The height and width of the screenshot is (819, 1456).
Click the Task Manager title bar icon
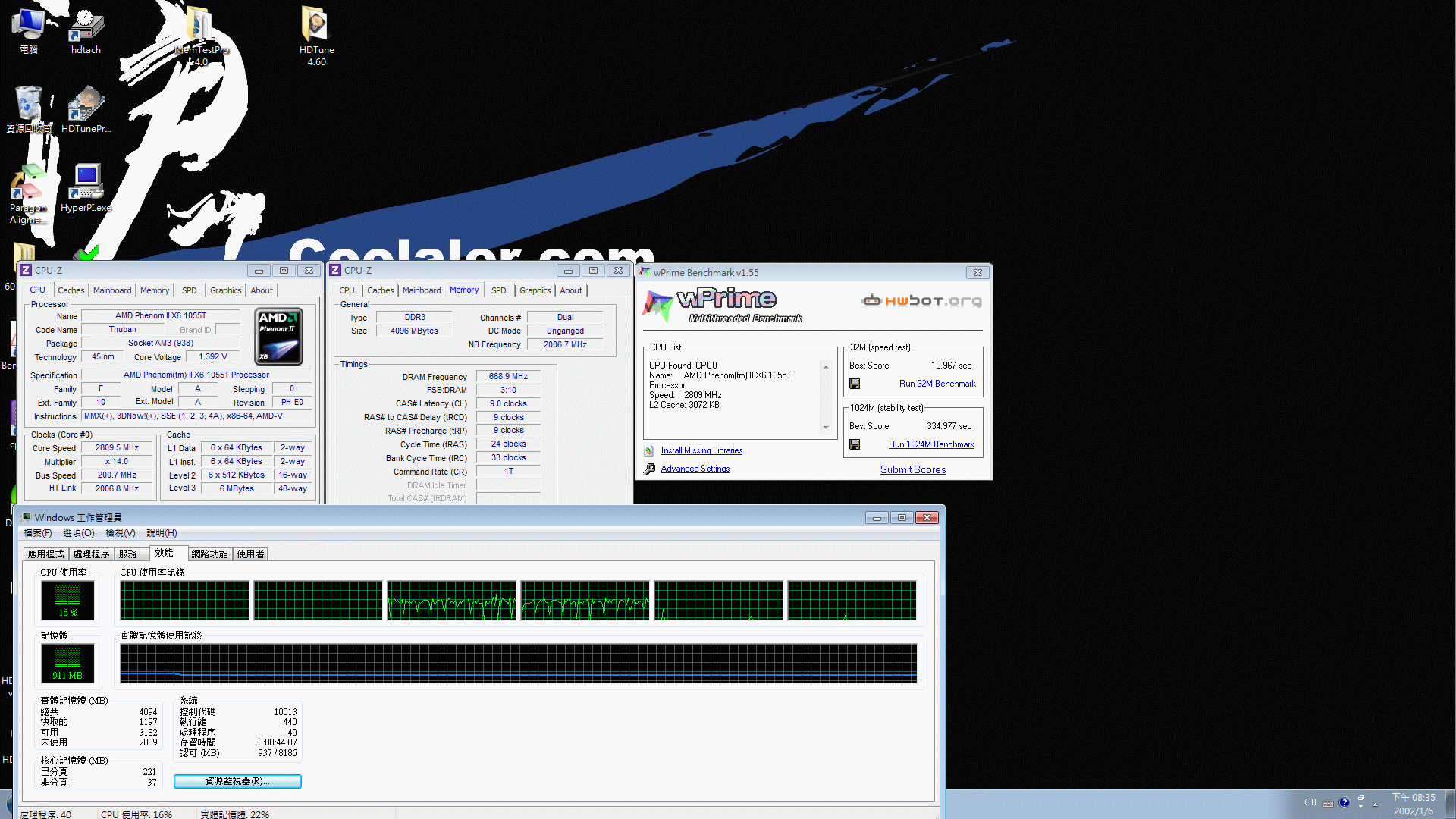click(26, 517)
